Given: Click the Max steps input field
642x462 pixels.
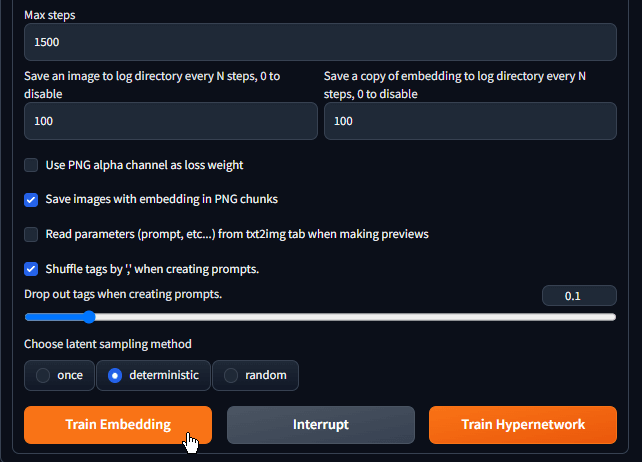Looking at the screenshot, I should (x=320, y=42).
